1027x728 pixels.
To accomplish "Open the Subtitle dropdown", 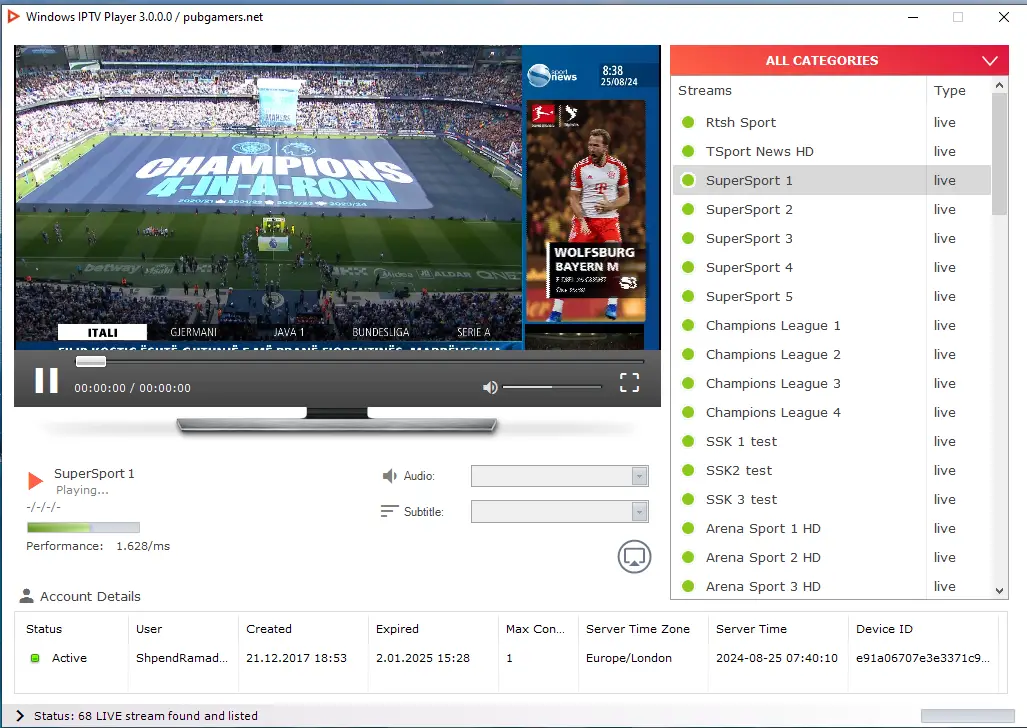I will (x=559, y=511).
